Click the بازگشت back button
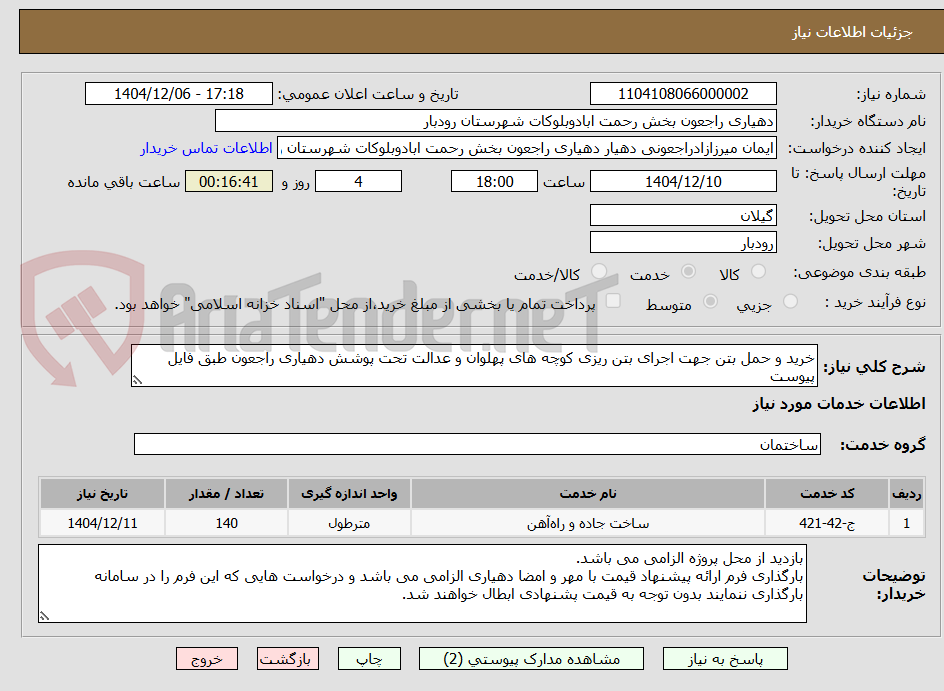This screenshot has width=944, height=691. click(287, 659)
